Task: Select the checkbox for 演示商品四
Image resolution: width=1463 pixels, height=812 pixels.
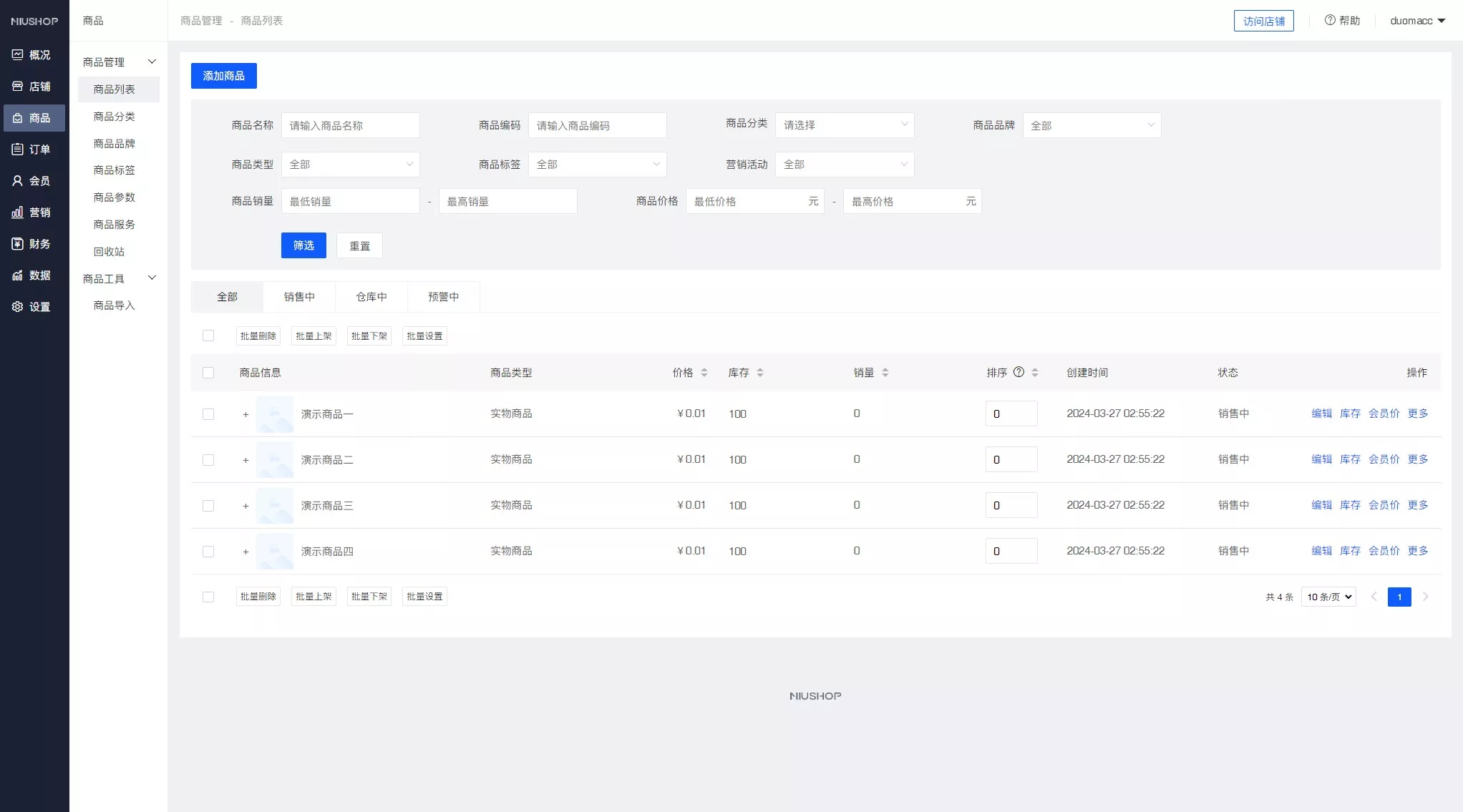Action: click(208, 552)
